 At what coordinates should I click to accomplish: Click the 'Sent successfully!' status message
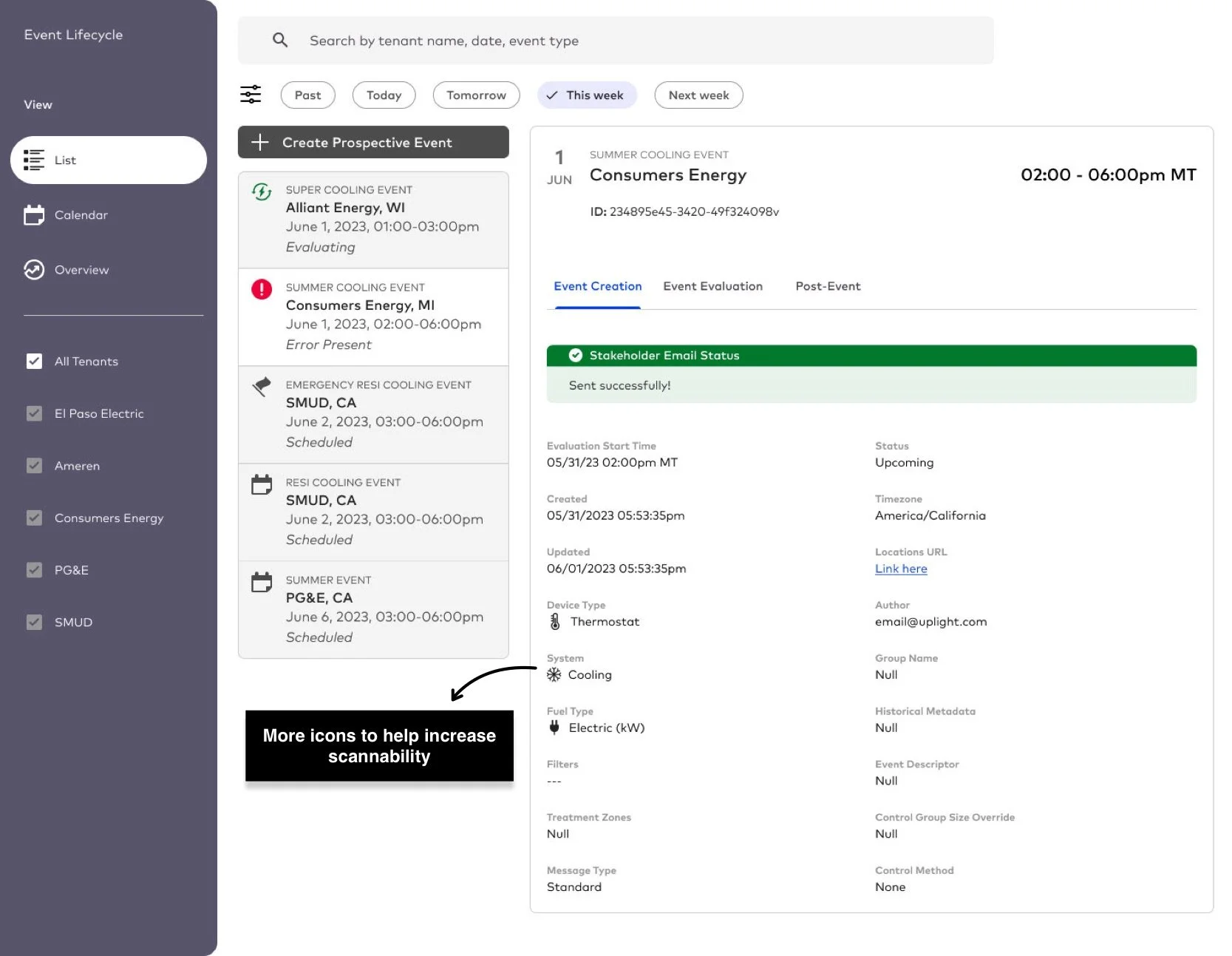619,385
